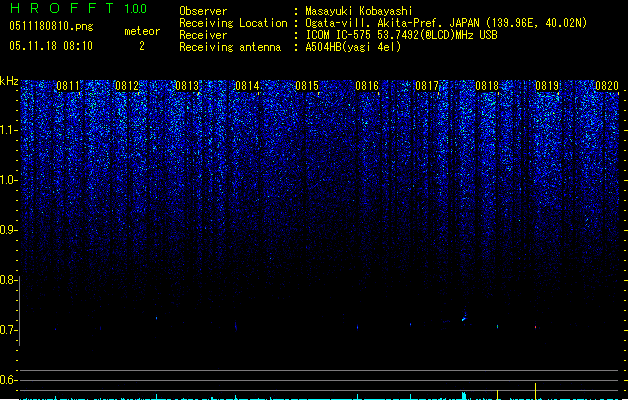
Task: Click the Observer name Masayuki Kobayashi
Action: pos(359,11)
